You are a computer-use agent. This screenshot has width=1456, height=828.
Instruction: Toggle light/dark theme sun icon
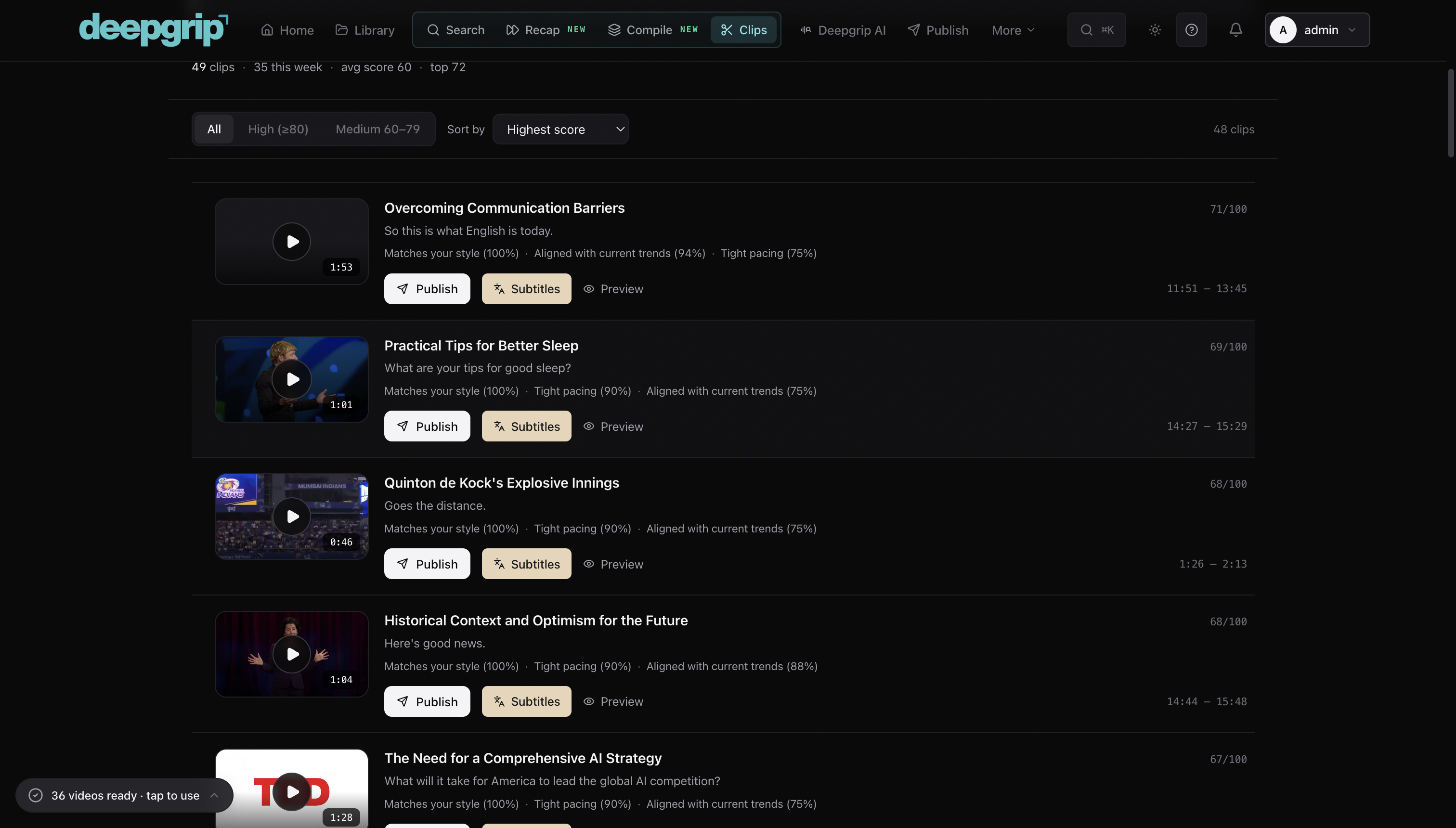click(1155, 29)
